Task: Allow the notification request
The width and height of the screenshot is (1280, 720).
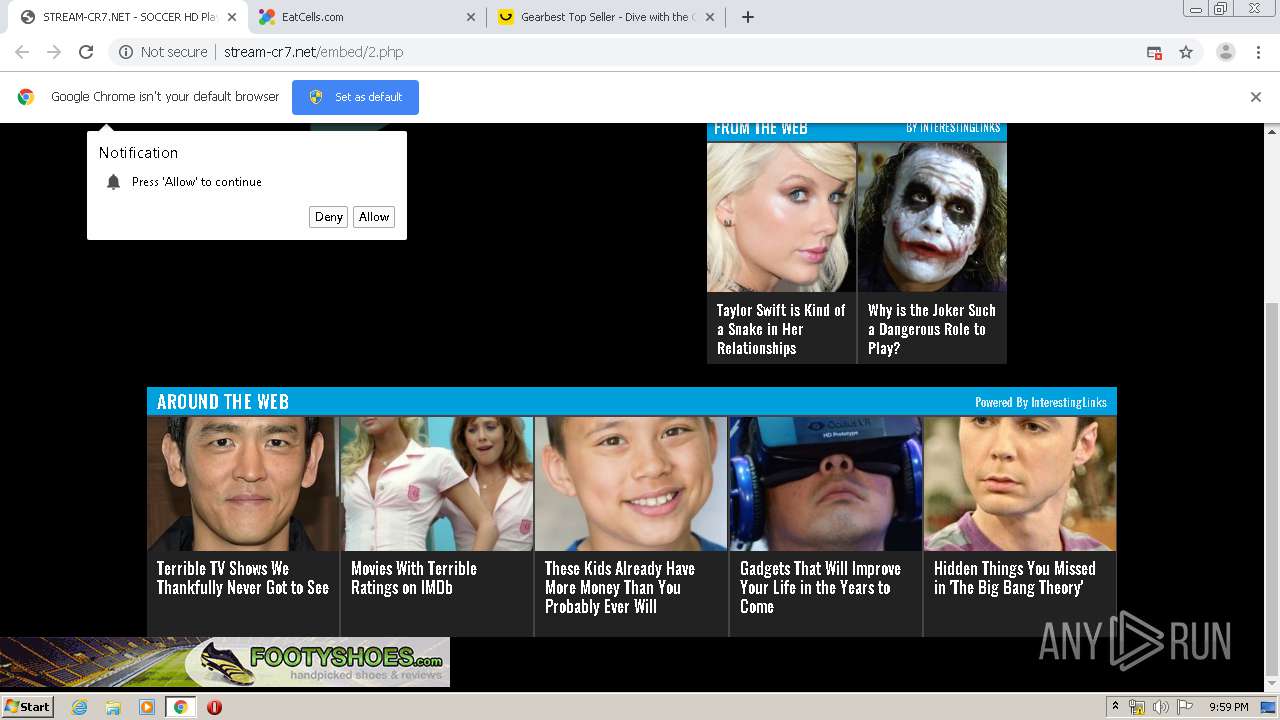Action: [x=374, y=217]
